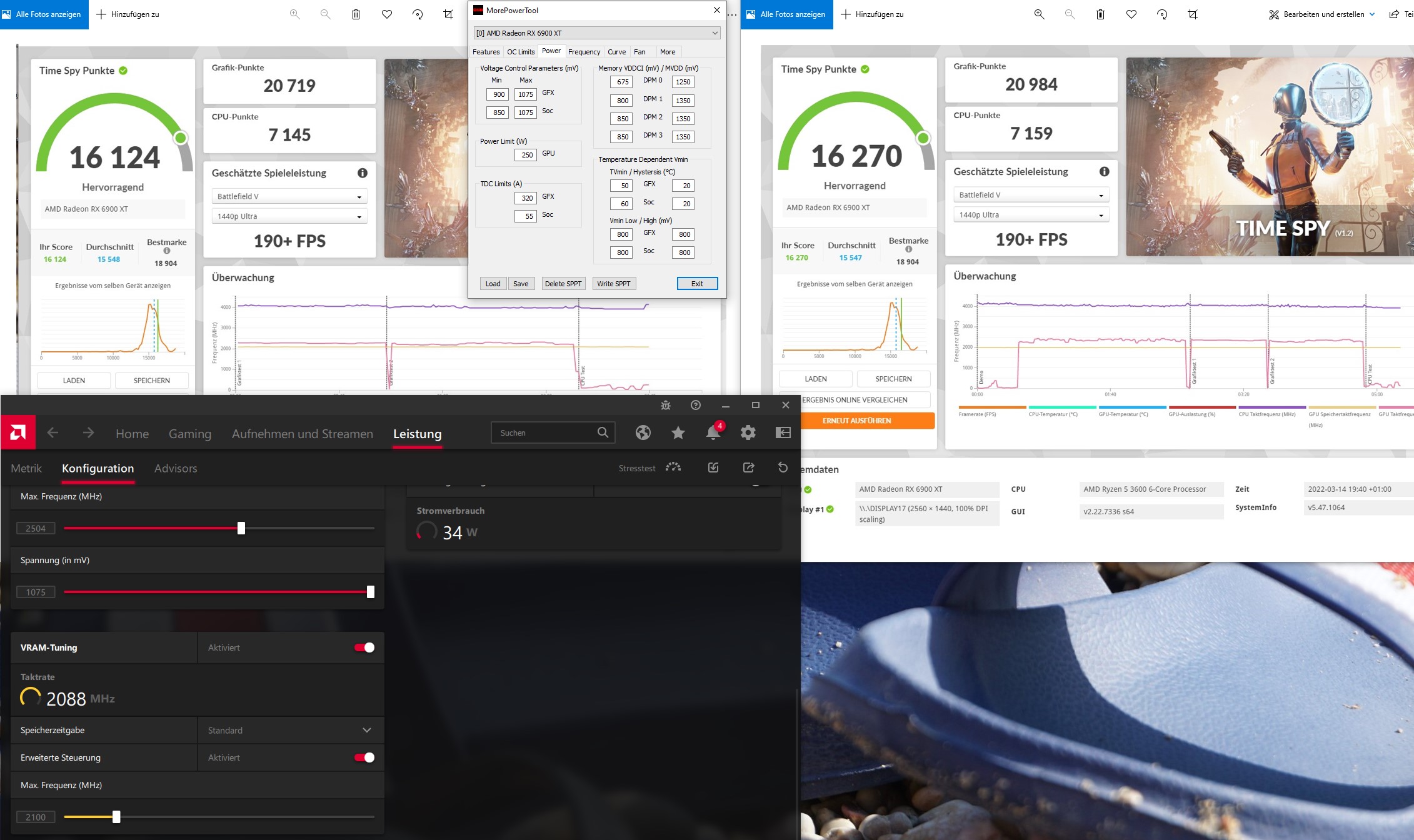The width and height of the screenshot is (1414, 840).
Task: Click the favorites star icon in AMD Software
Action: click(x=678, y=432)
